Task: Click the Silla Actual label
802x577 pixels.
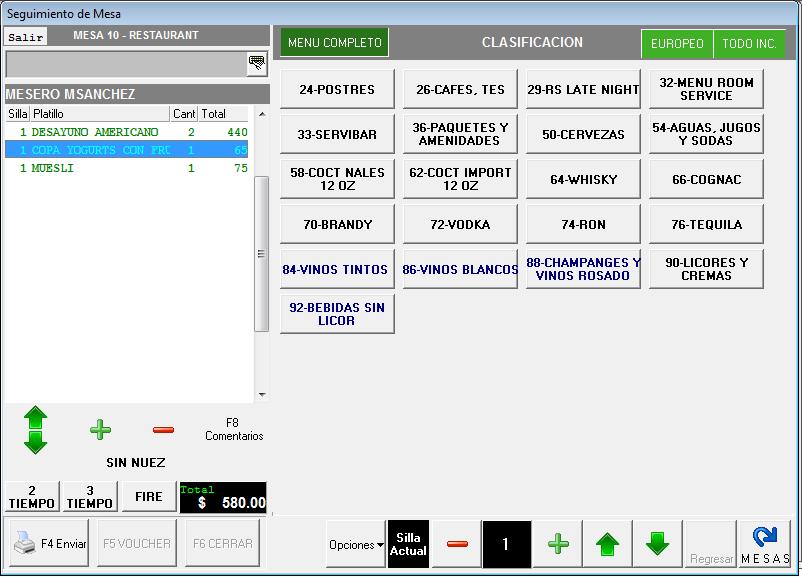Action: [408, 544]
